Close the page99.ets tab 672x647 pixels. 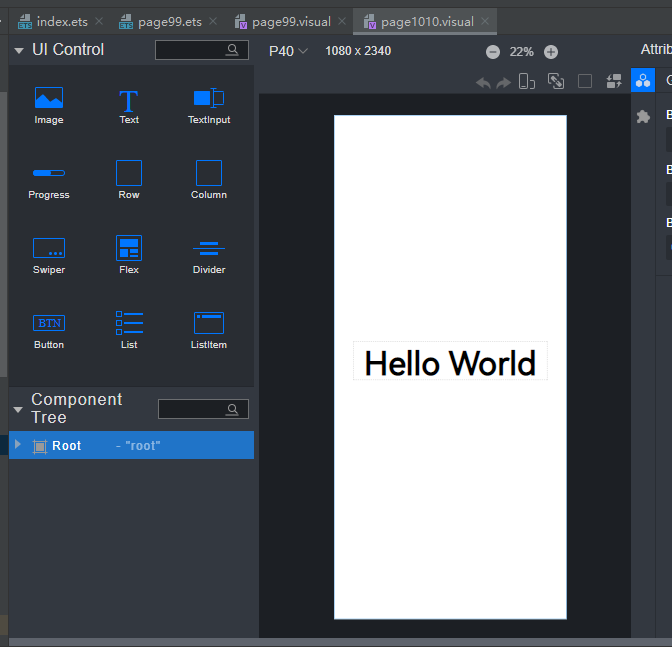213,21
